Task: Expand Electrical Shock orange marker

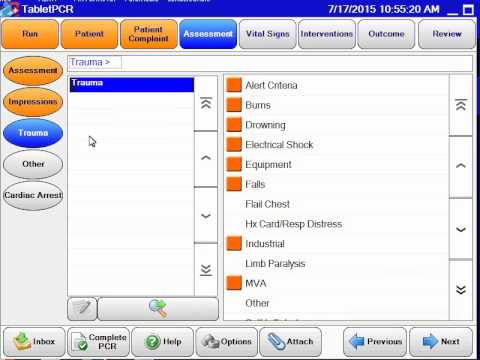Action: pyautogui.click(x=234, y=145)
